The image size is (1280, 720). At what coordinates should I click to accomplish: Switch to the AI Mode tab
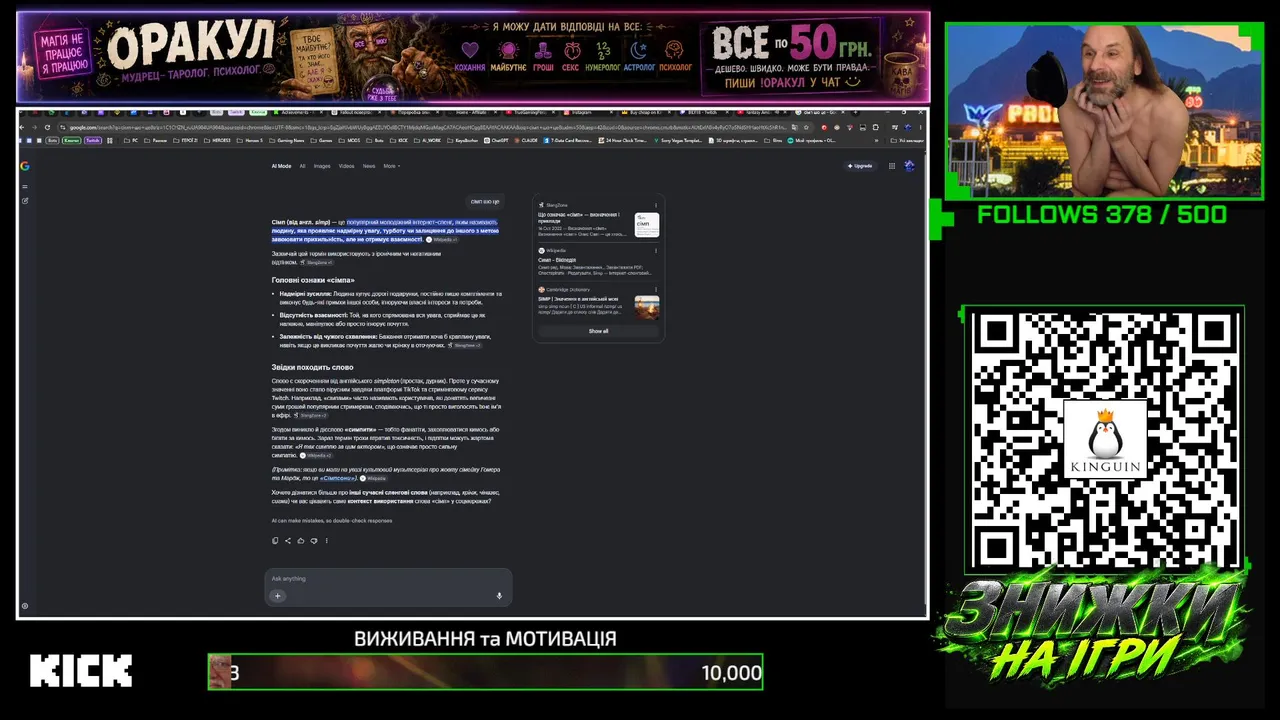pos(281,166)
